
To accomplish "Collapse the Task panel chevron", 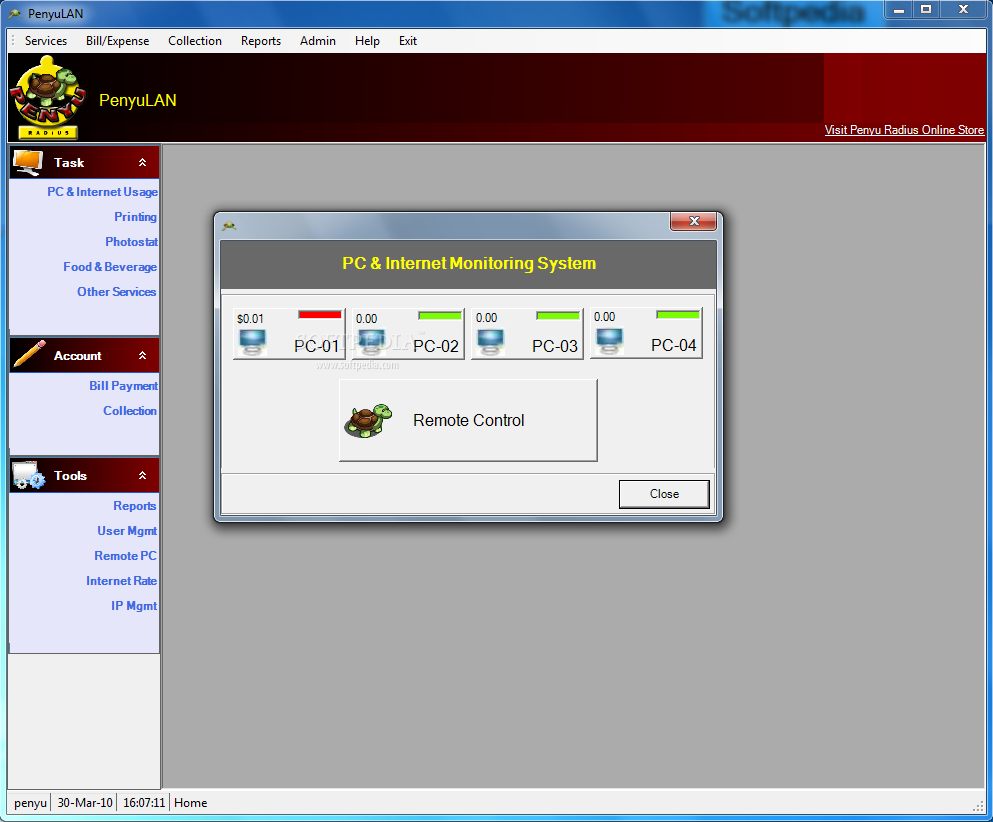I will click(142, 163).
